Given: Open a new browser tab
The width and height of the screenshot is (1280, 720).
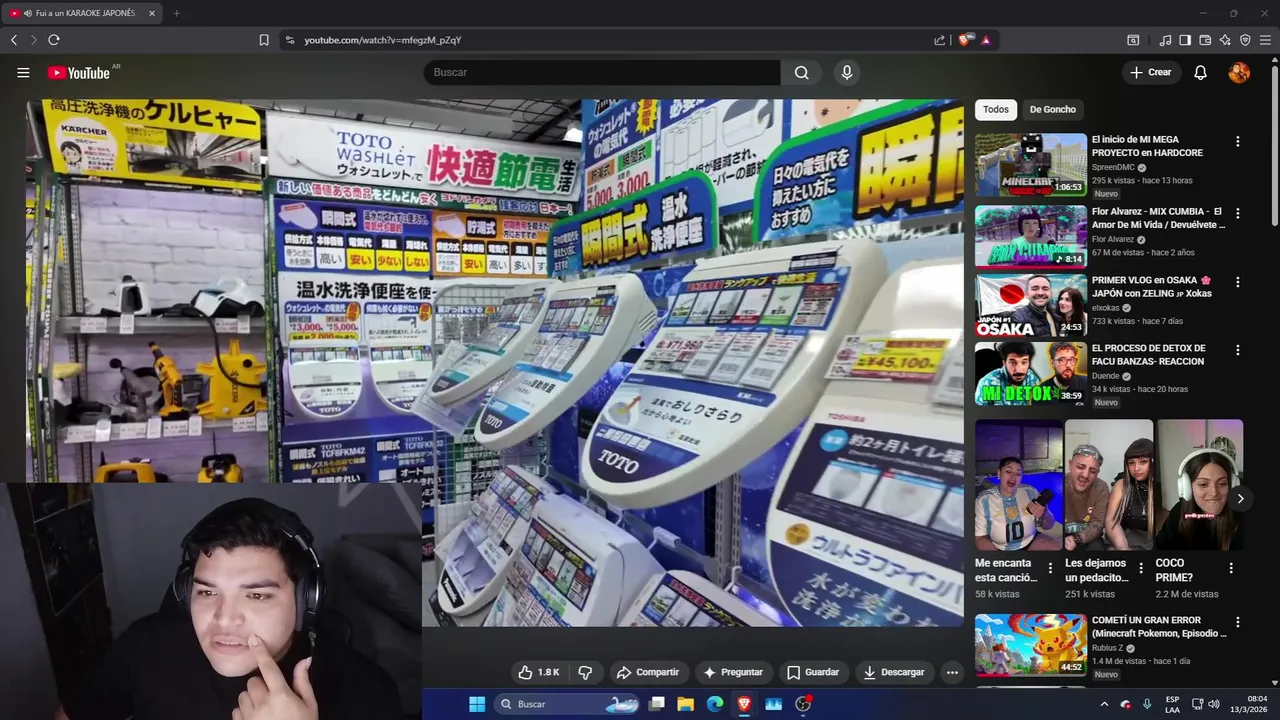Looking at the screenshot, I should click(176, 13).
